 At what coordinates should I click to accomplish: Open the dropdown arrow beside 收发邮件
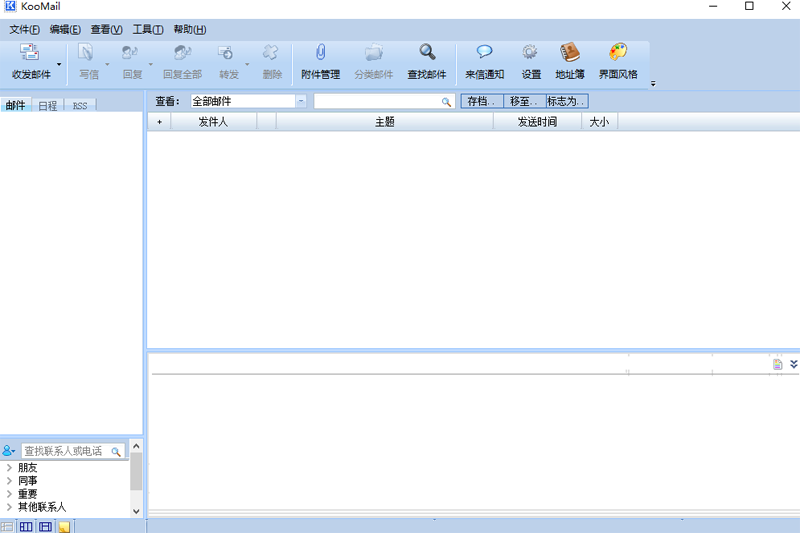click(x=59, y=64)
